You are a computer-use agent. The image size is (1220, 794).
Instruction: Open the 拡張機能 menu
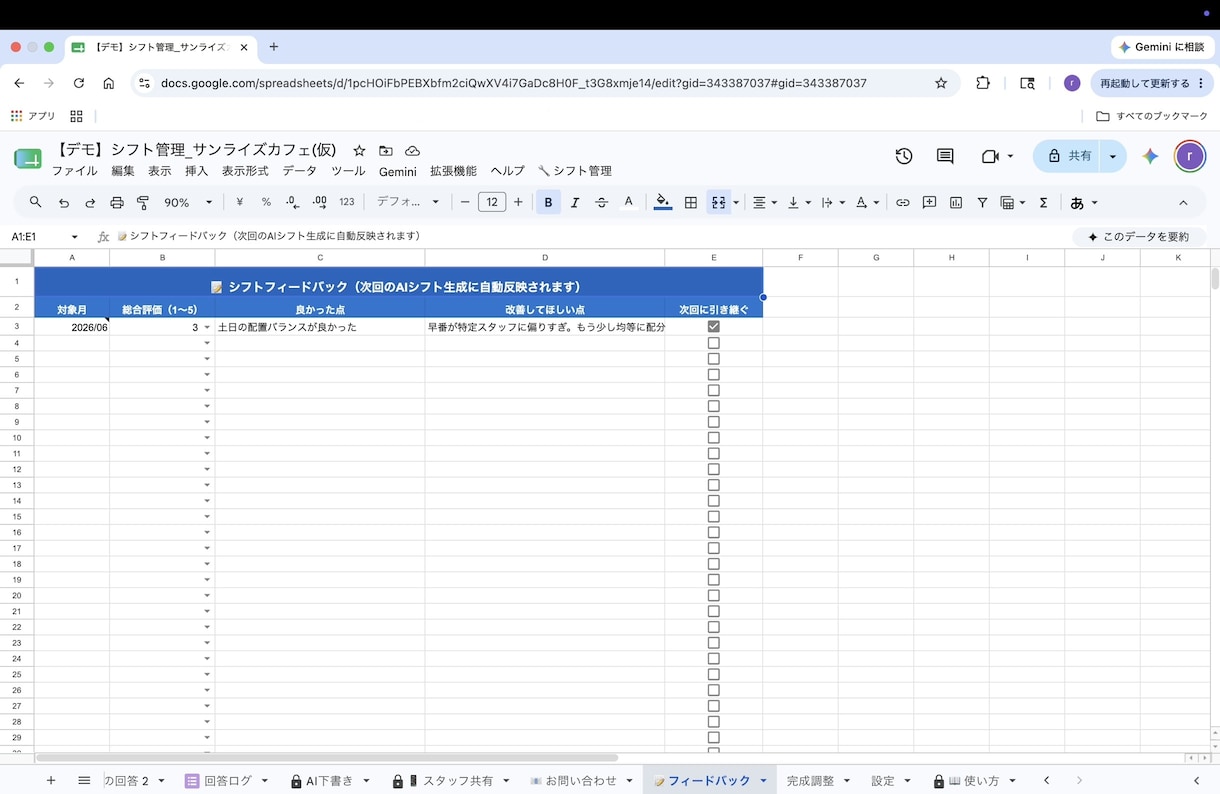454,171
